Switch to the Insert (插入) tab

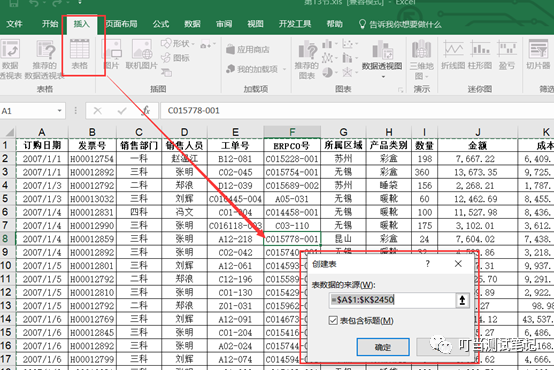tap(81, 24)
